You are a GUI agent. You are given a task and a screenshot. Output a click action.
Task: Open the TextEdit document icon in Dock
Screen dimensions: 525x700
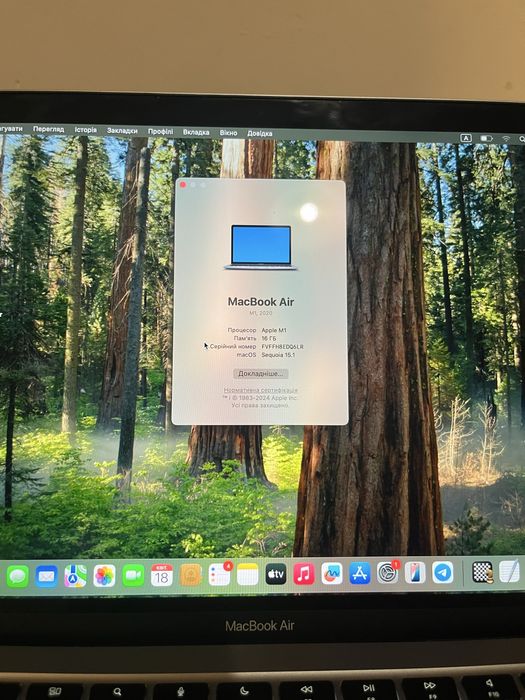tap(509, 571)
